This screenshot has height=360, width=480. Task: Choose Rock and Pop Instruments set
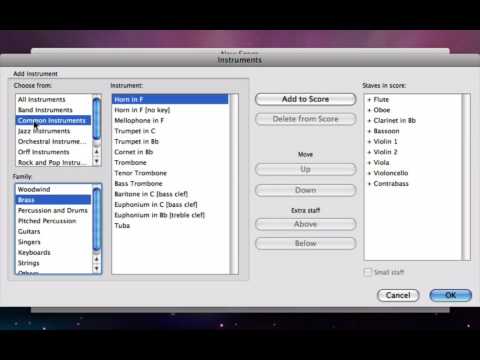[53, 162]
